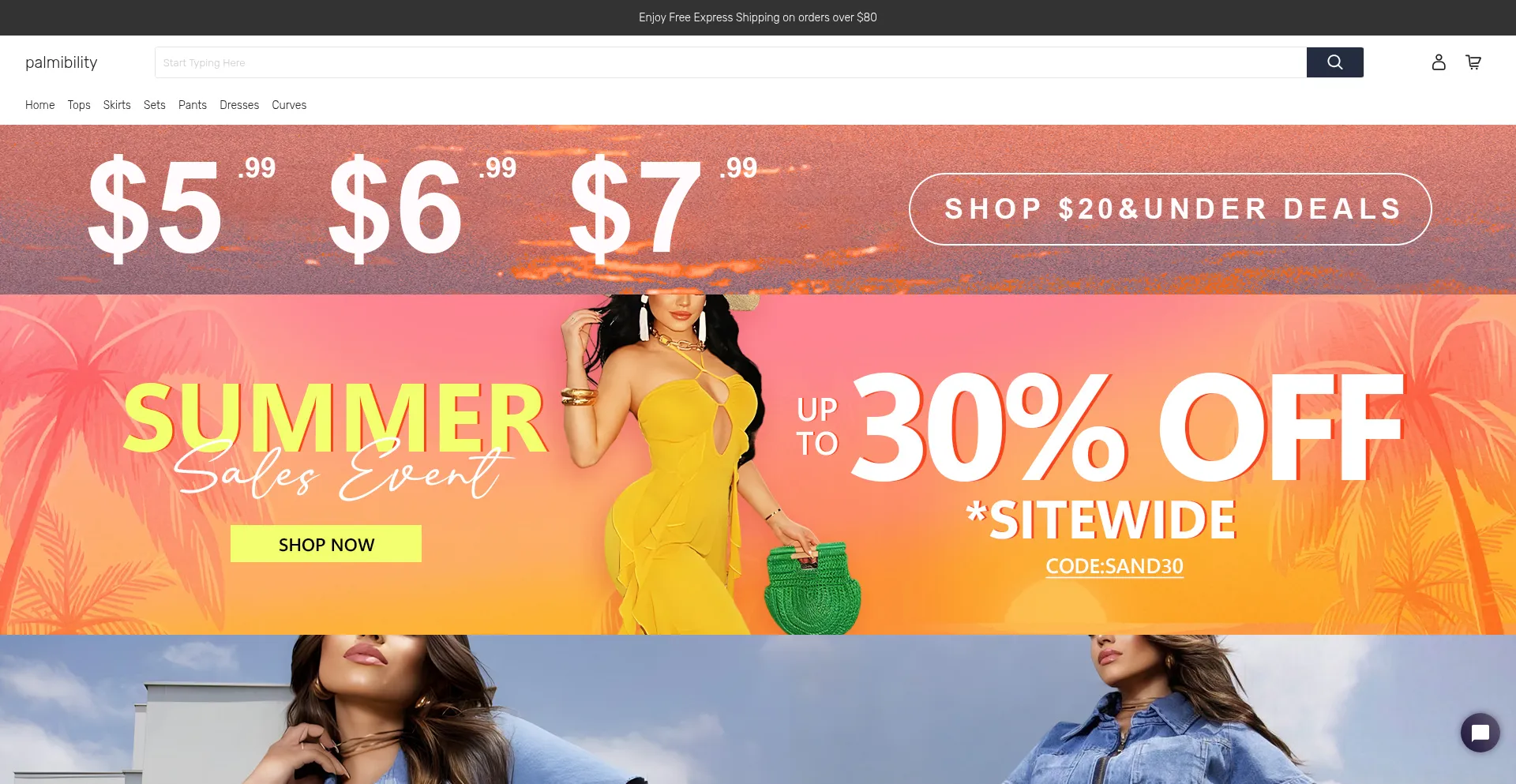Click the search magnifier button
1516x784 pixels.
(1334, 62)
